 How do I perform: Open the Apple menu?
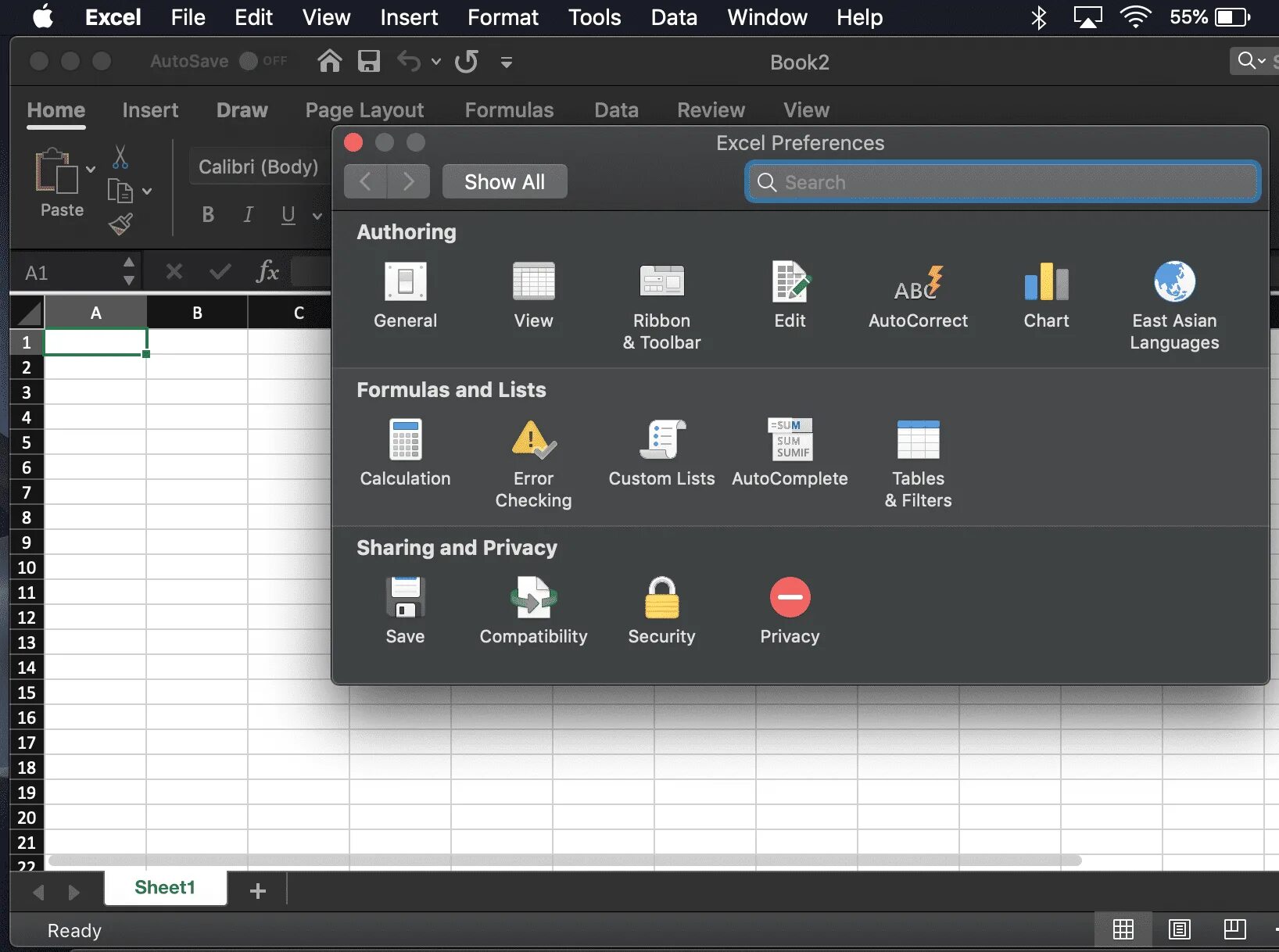click(44, 16)
